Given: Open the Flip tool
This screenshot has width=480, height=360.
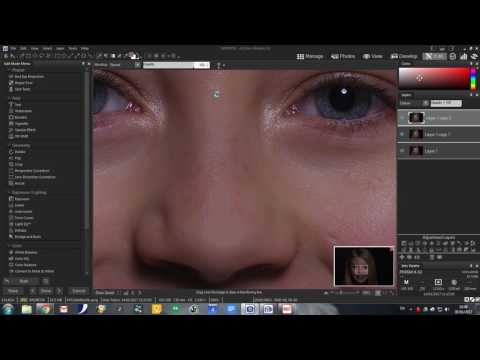Looking at the screenshot, I should [x=15, y=158].
